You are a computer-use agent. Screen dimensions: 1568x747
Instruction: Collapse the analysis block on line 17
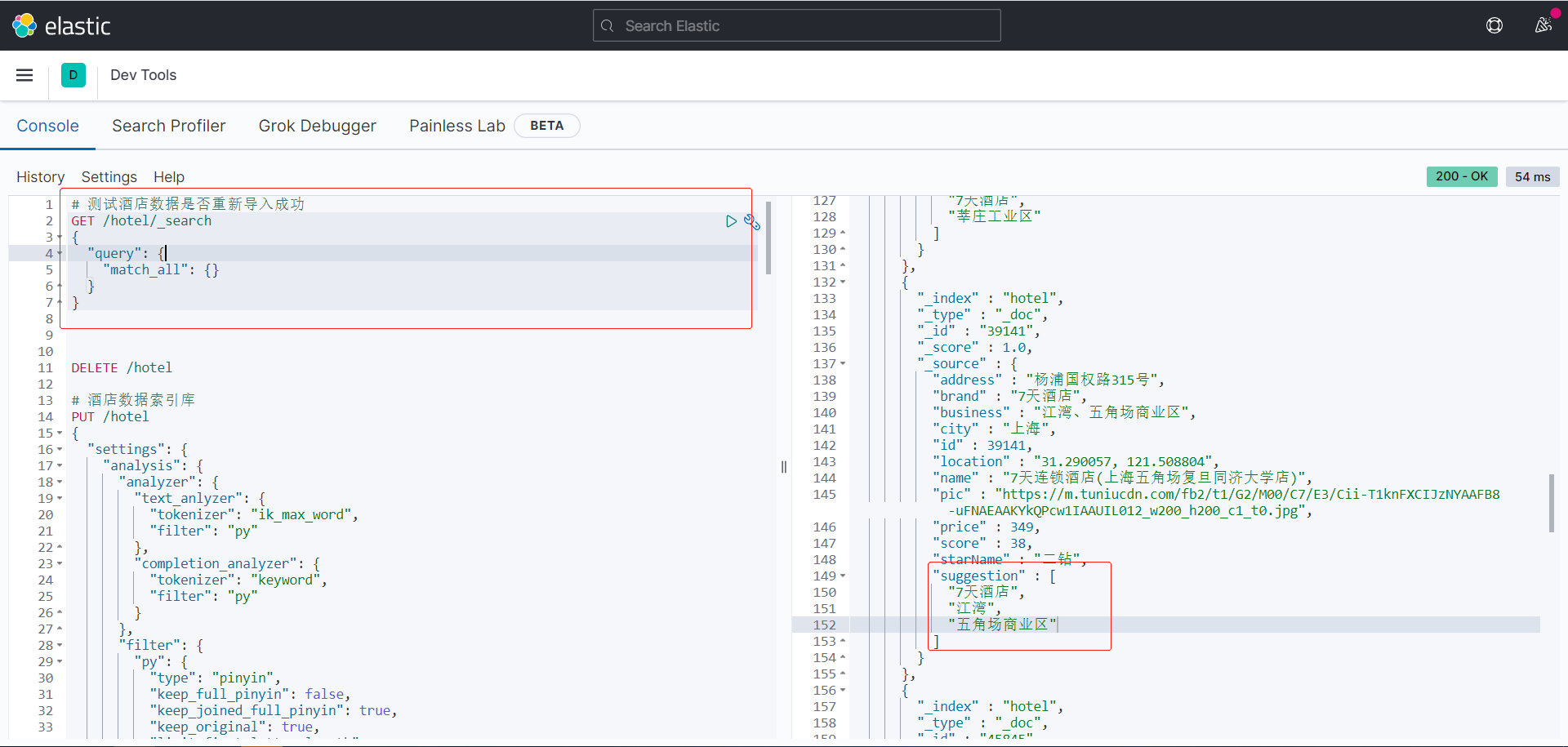(x=60, y=466)
